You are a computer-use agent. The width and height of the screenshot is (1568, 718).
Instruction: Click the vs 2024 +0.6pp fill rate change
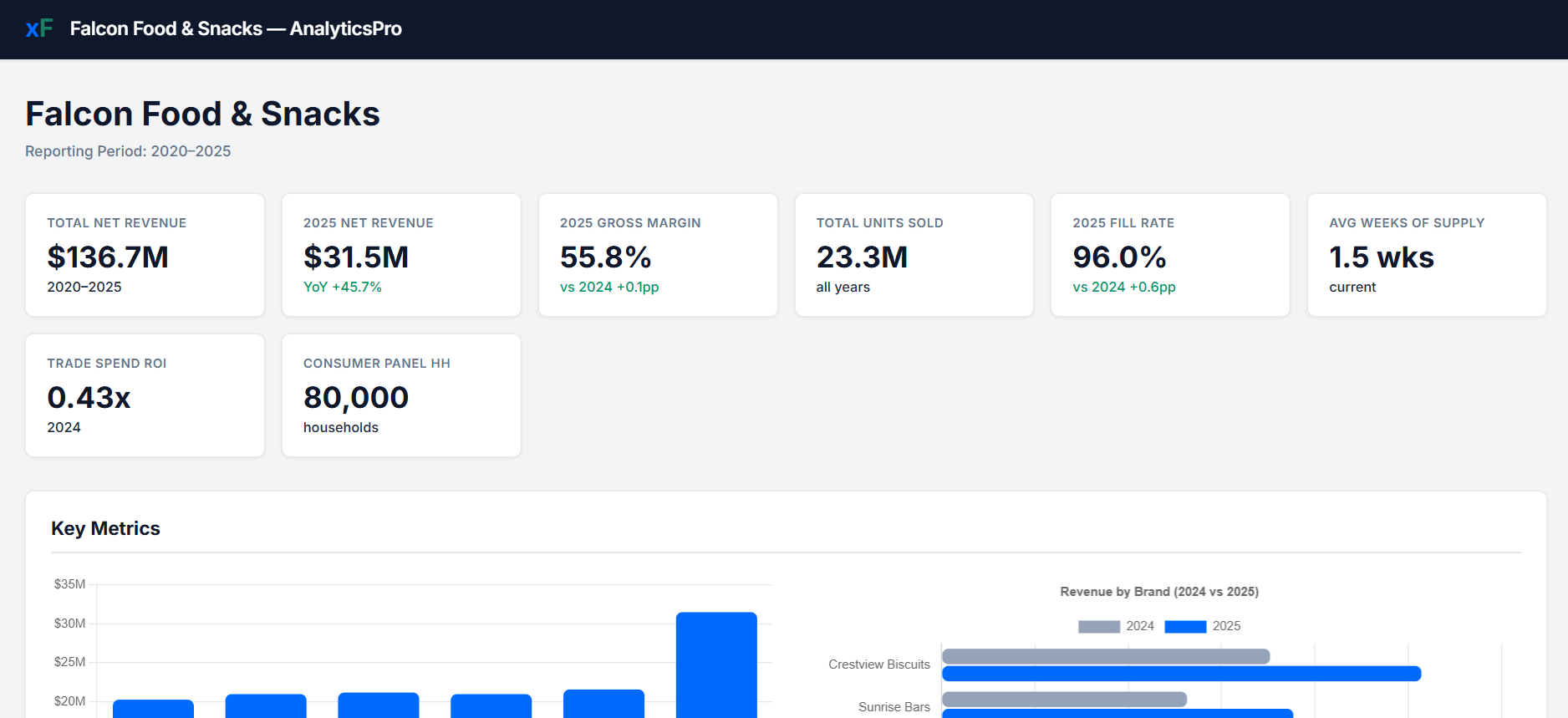click(x=1124, y=287)
